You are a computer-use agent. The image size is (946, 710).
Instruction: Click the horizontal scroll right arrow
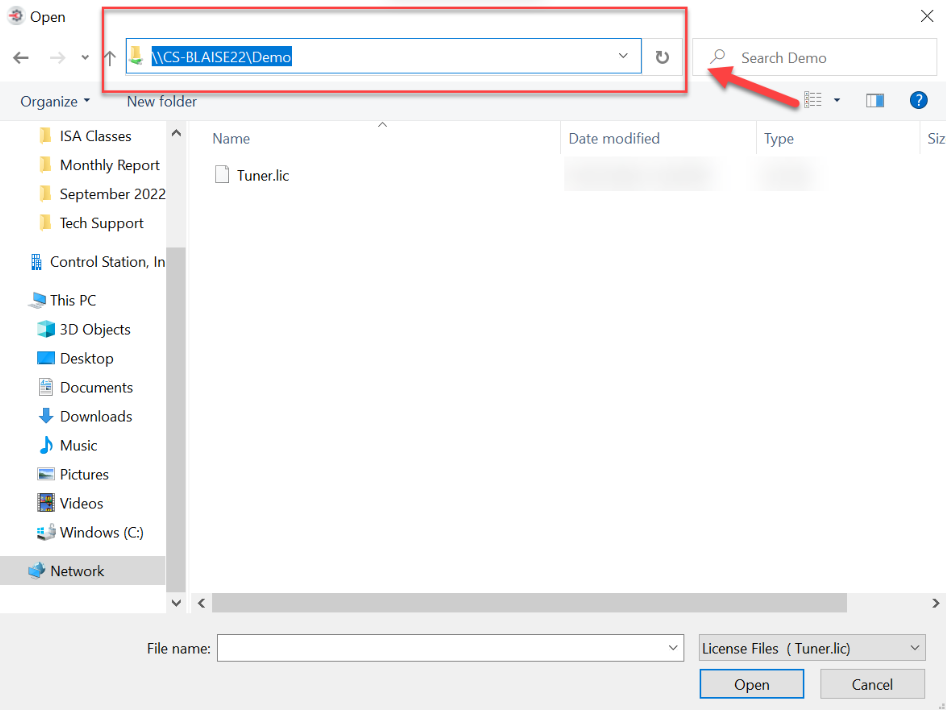(936, 603)
